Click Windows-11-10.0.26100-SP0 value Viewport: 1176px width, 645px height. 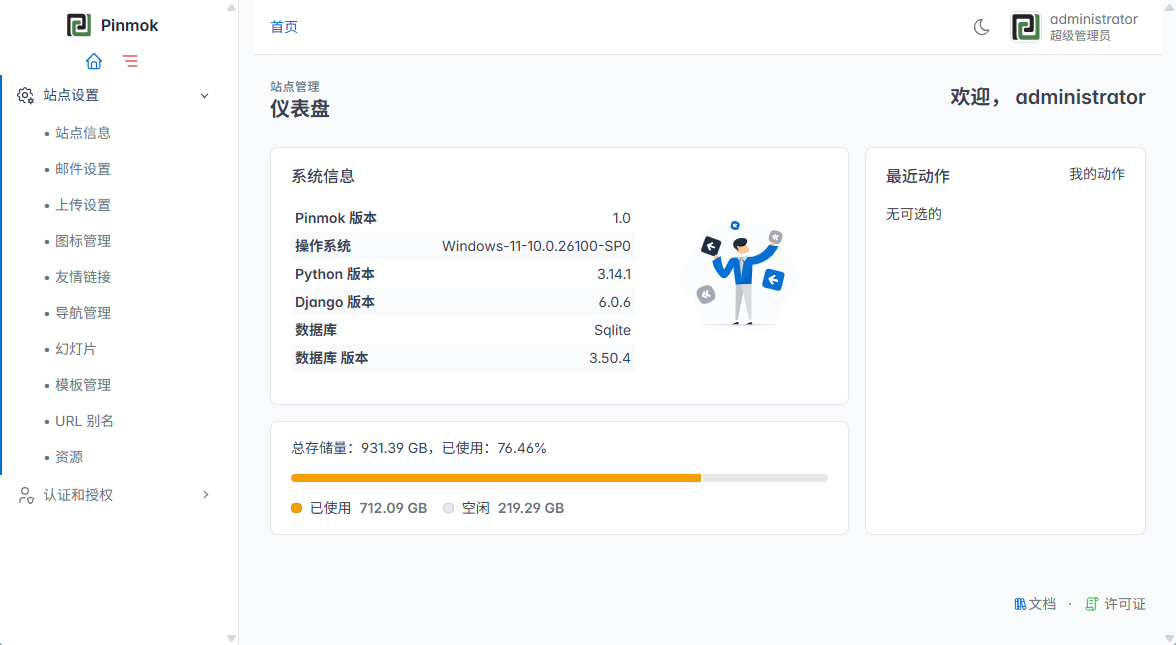click(536, 246)
